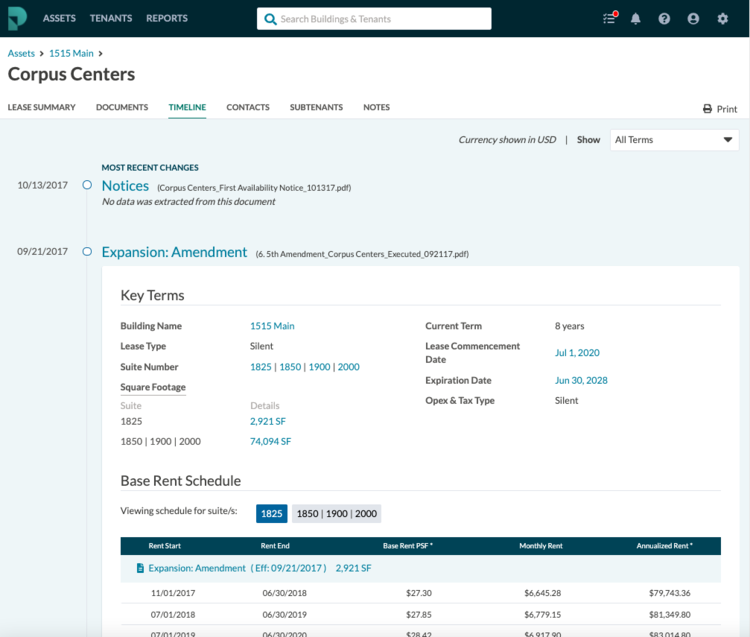Click the printer icon next to Print
Viewport: 750px width, 637px height.
point(707,109)
